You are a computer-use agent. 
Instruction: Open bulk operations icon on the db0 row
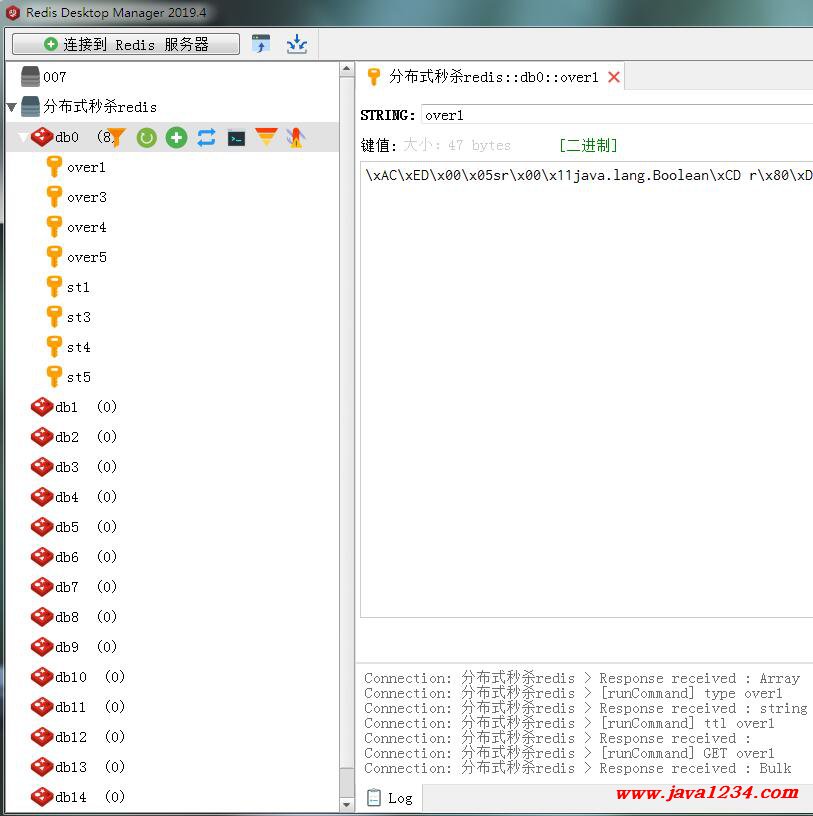(296, 138)
